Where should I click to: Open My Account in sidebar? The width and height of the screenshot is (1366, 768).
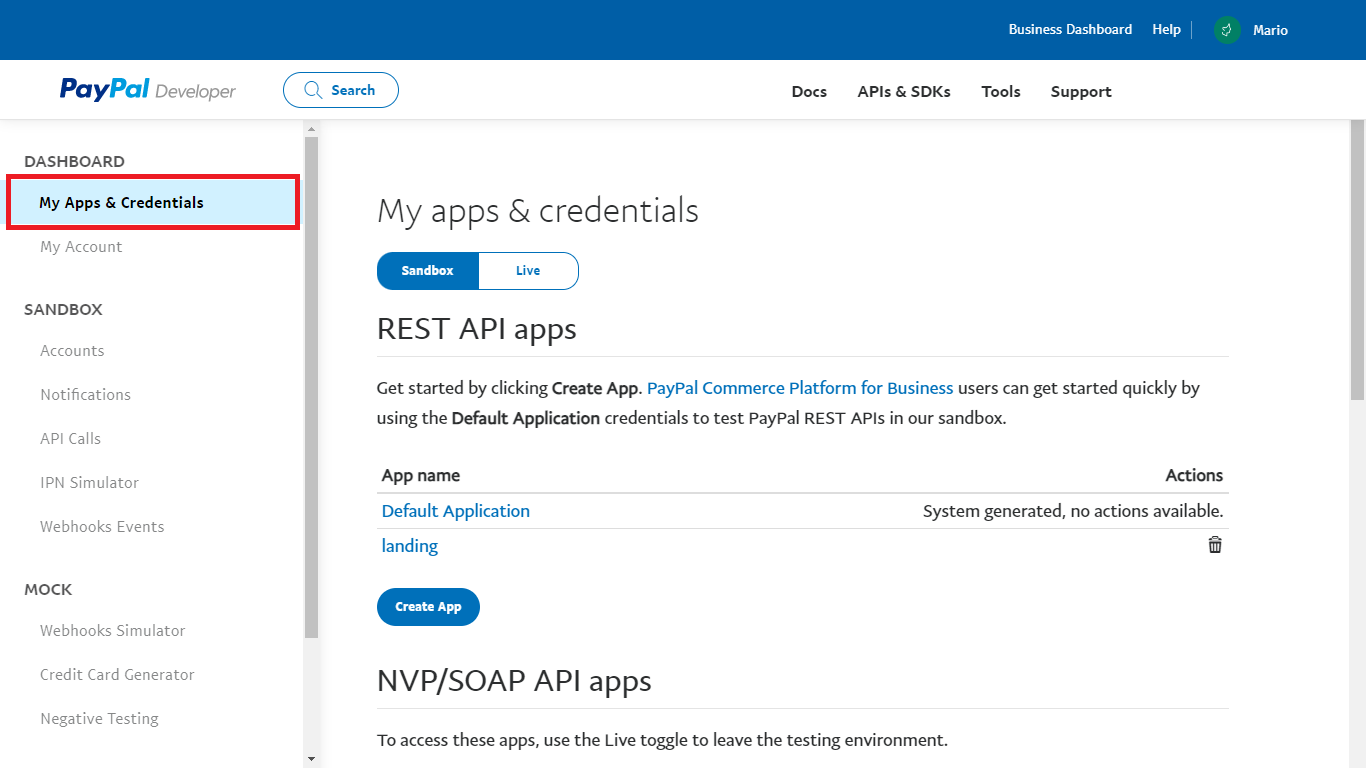[x=81, y=247]
